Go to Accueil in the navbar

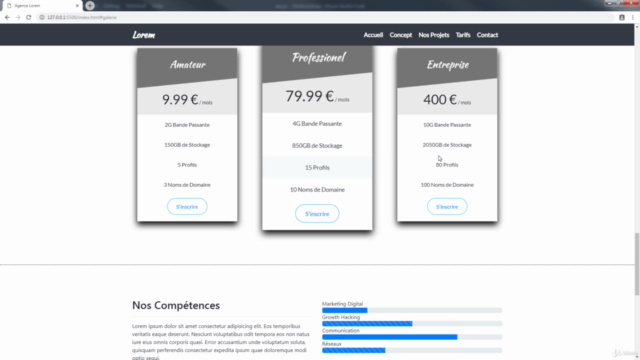click(x=373, y=35)
